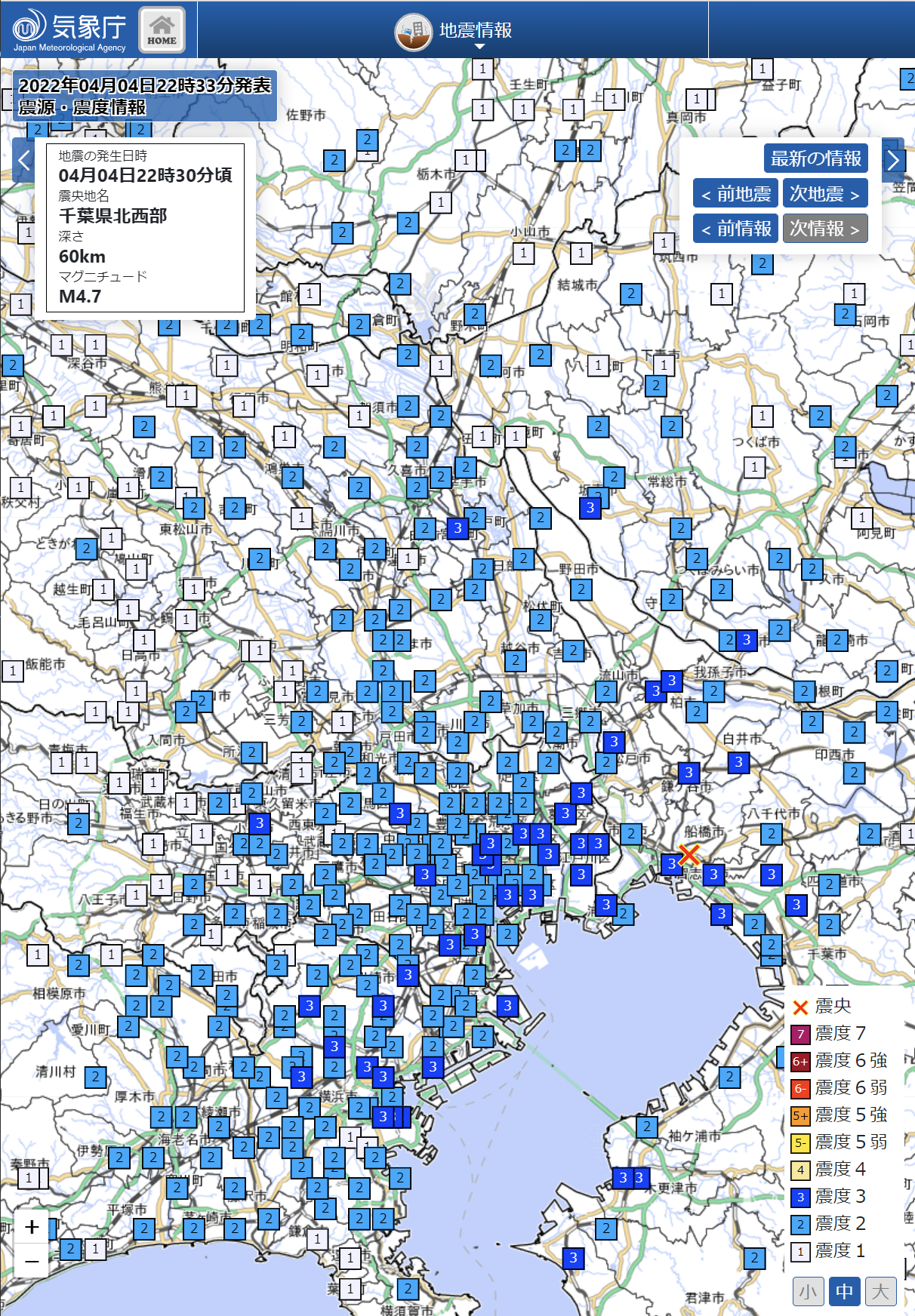Viewport: 915px width, 1316px height.
Task: Click the 震度1 legend entry
Action: coord(828,1251)
